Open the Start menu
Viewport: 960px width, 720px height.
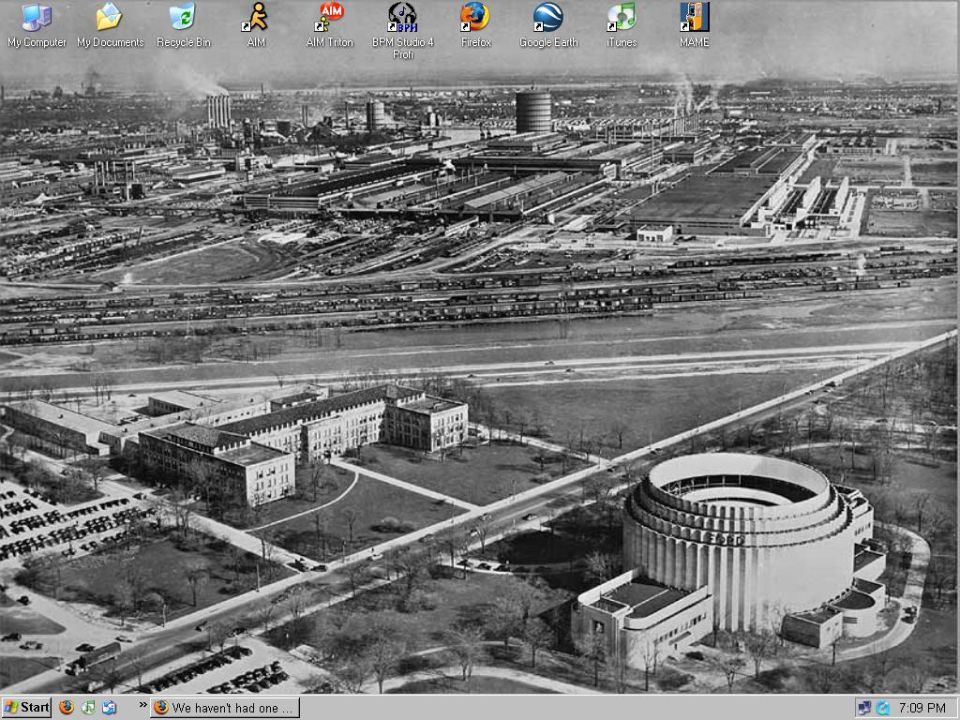(x=26, y=708)
